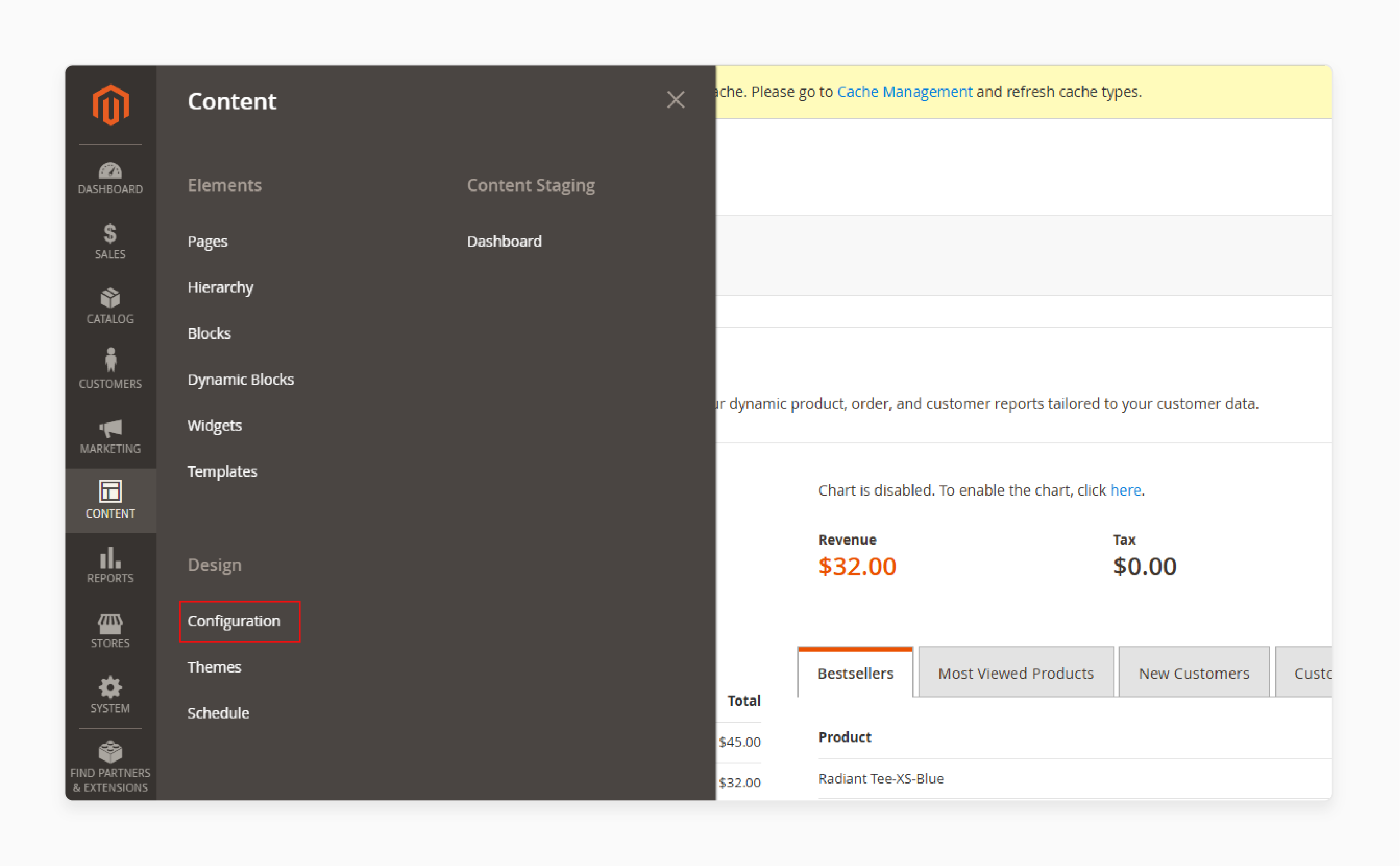
Task: Open Widgets menu item
Action: tap(215, 426)
